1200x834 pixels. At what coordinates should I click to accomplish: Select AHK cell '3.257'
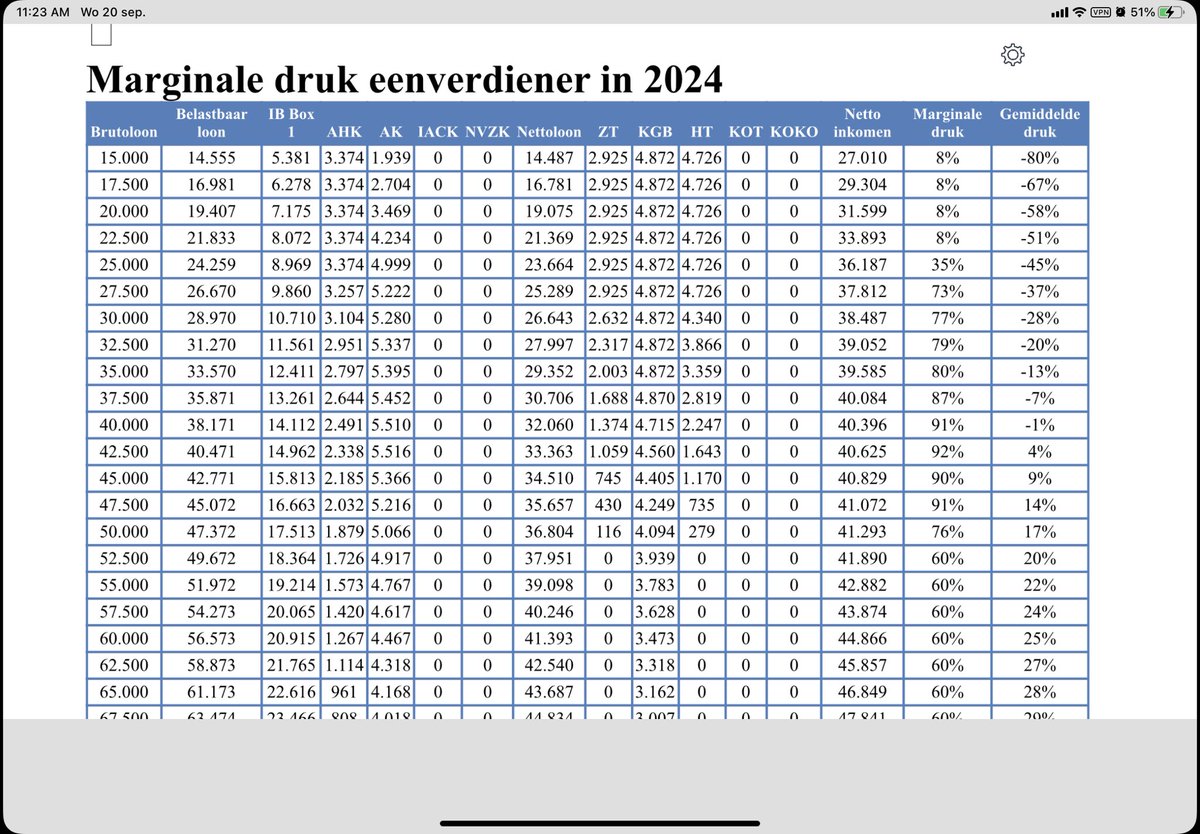click(344, 291)
